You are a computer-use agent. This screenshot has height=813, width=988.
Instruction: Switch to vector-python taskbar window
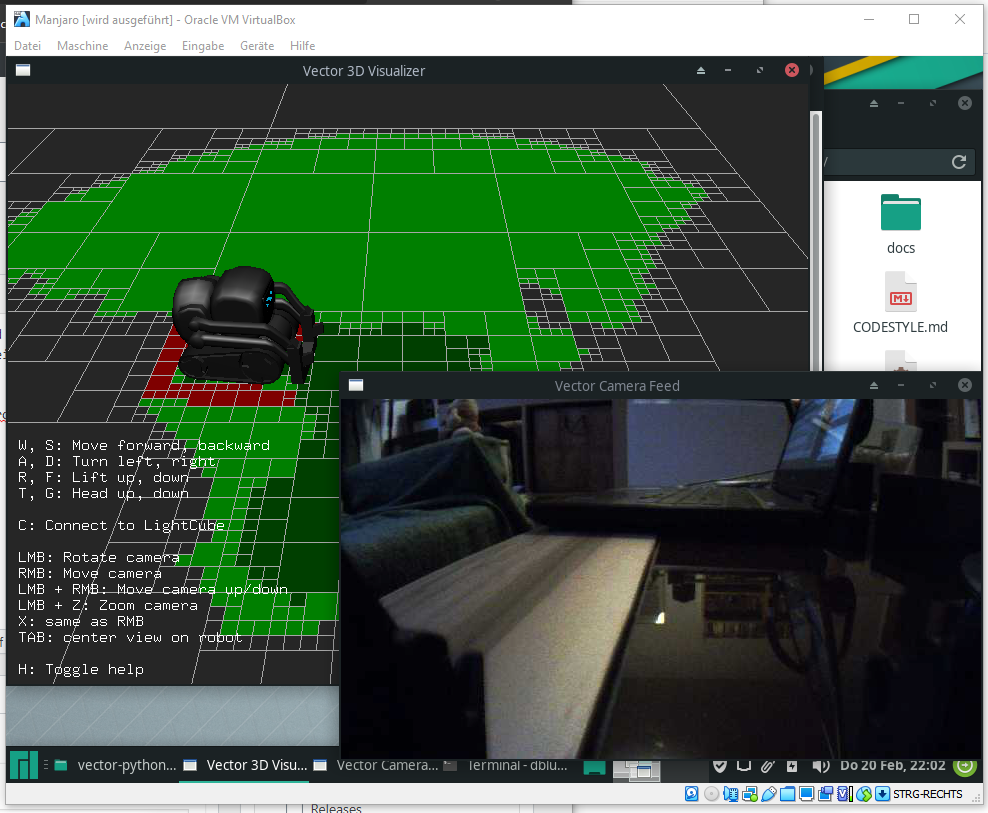click(x=115, y=765)
